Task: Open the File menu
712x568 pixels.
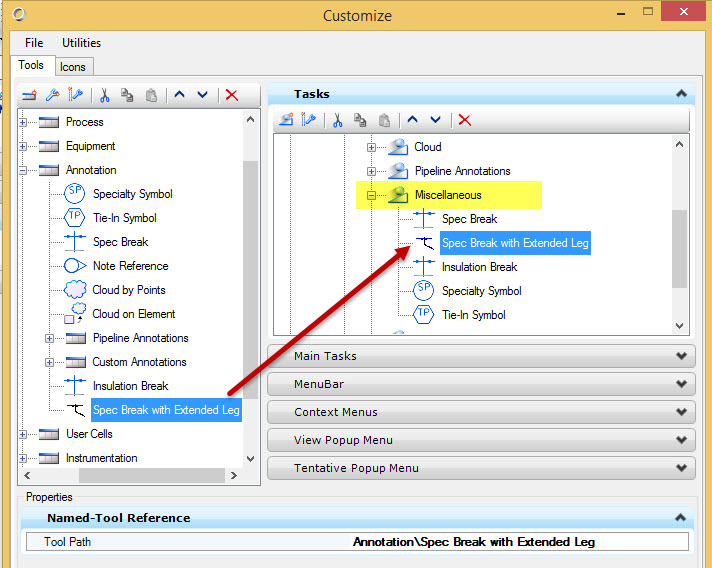Action: pos(34,43)
